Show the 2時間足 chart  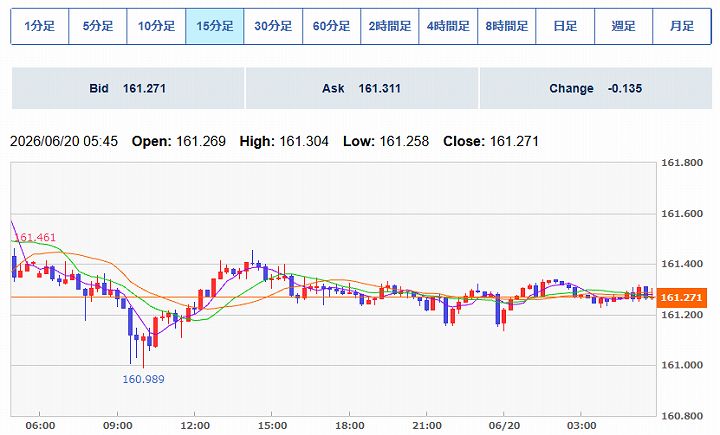tap(390, 26)
